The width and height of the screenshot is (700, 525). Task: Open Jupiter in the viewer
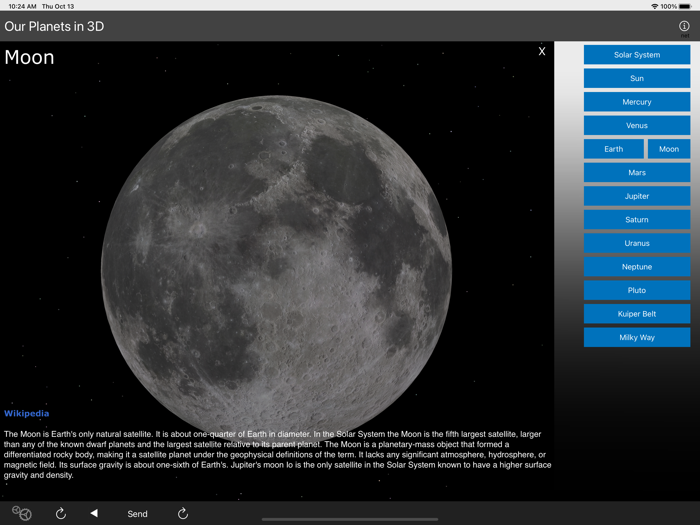(x=636, y=196)
